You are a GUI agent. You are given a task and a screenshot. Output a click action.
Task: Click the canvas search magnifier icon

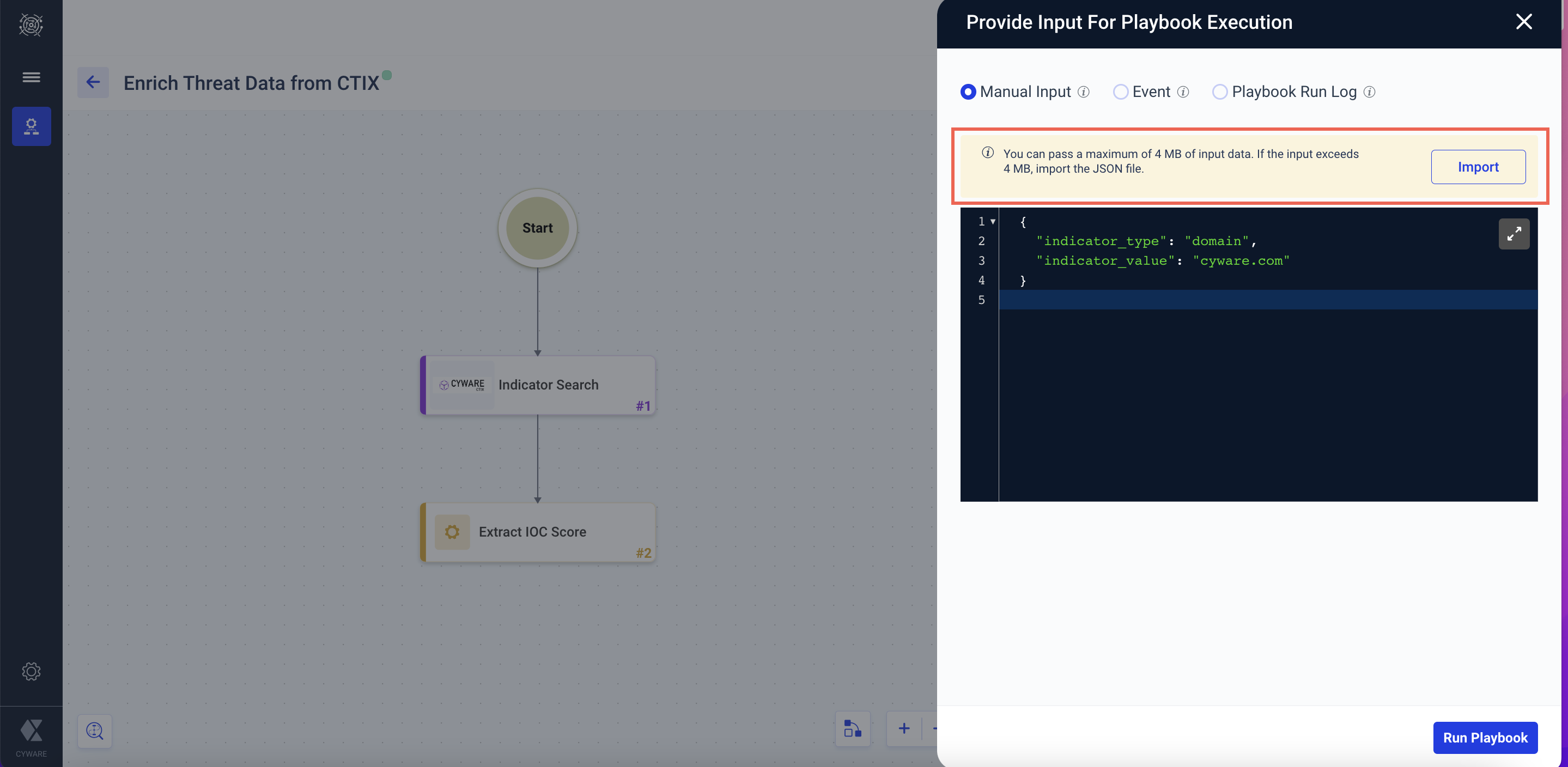94,731
